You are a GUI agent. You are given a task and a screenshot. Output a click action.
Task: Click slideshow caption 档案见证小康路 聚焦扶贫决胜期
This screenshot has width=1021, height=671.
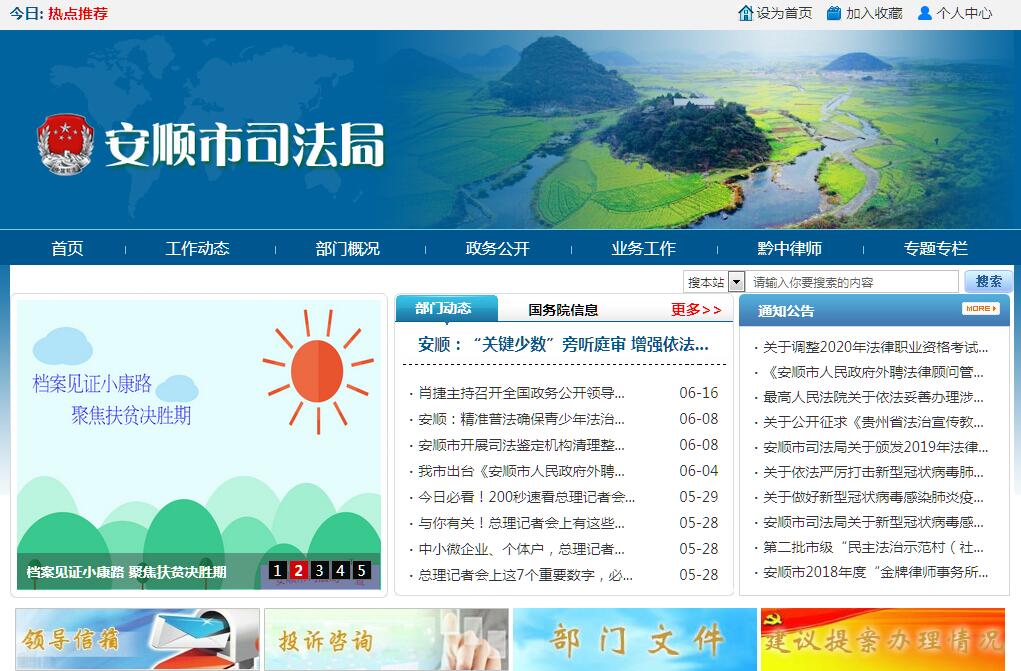click(x=126, y=572)
